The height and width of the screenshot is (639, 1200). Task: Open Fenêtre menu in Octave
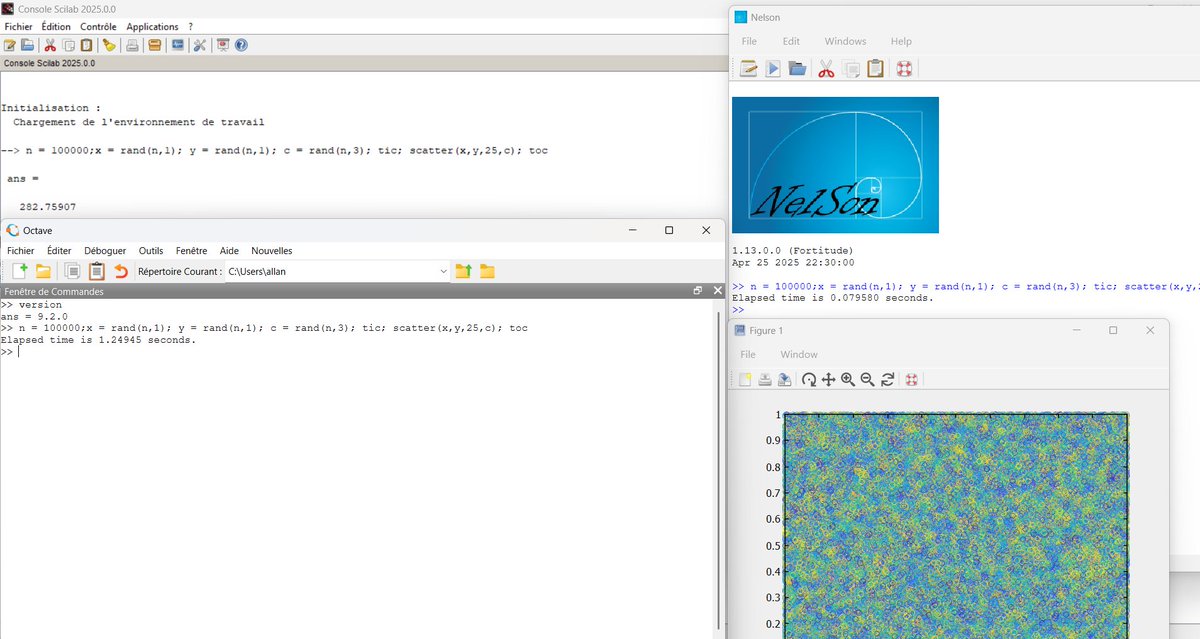[x=191, y=251]
